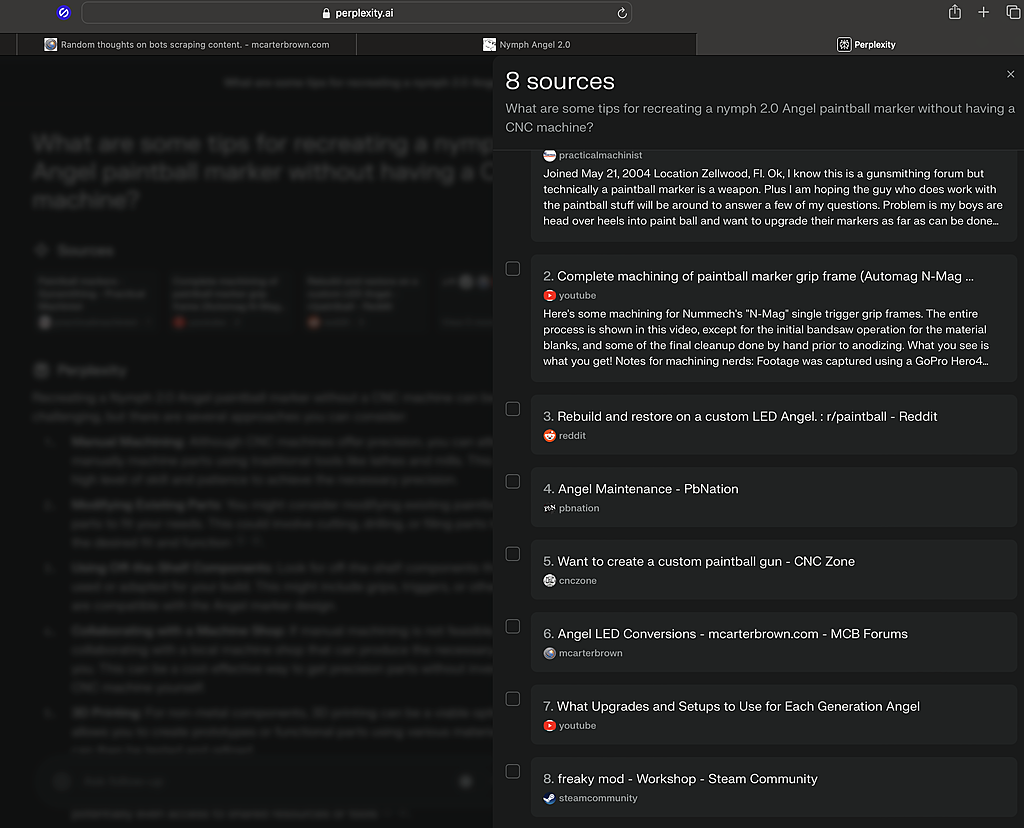Viewport: 1024px width, 828px height.
Task: Check the box for Rebuild and restore source
Action: click(513, 409)
